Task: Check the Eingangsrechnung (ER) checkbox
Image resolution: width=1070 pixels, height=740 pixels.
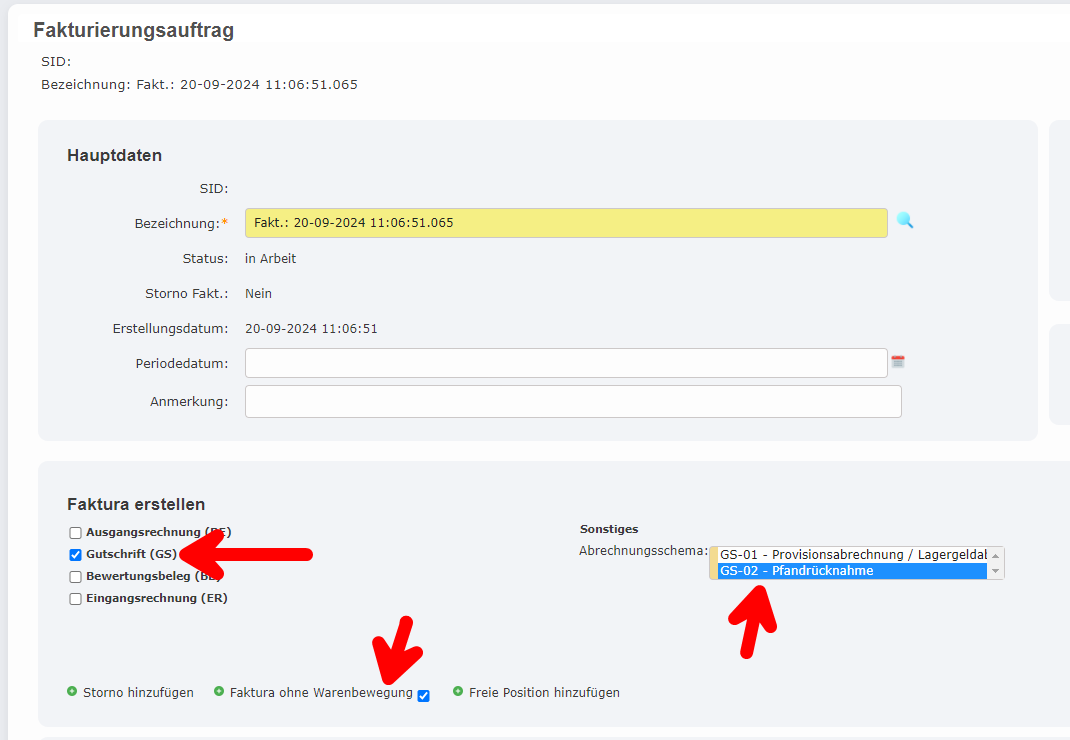Action: coord(75,598)
